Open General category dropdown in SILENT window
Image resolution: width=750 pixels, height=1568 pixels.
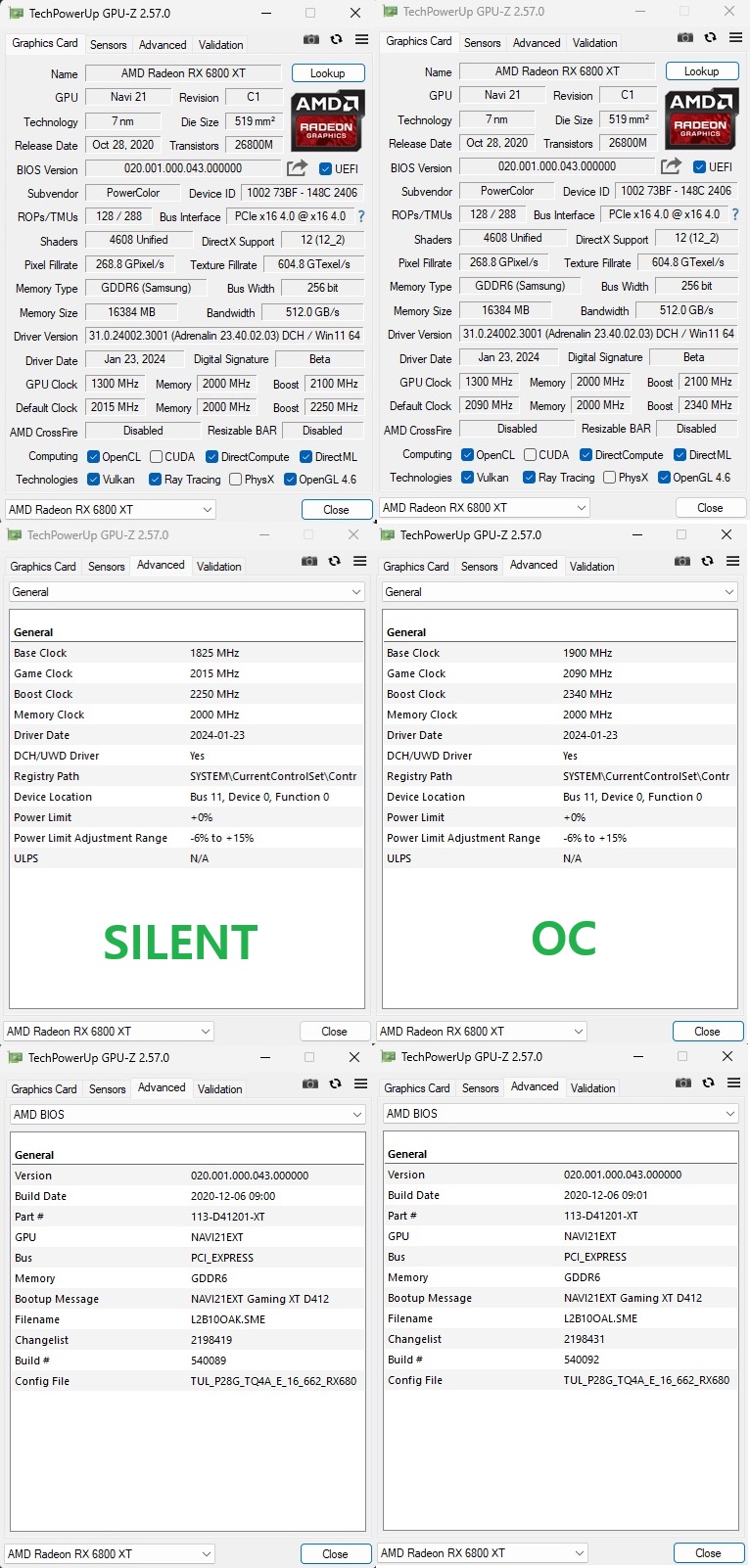click(x=187, y=592)
